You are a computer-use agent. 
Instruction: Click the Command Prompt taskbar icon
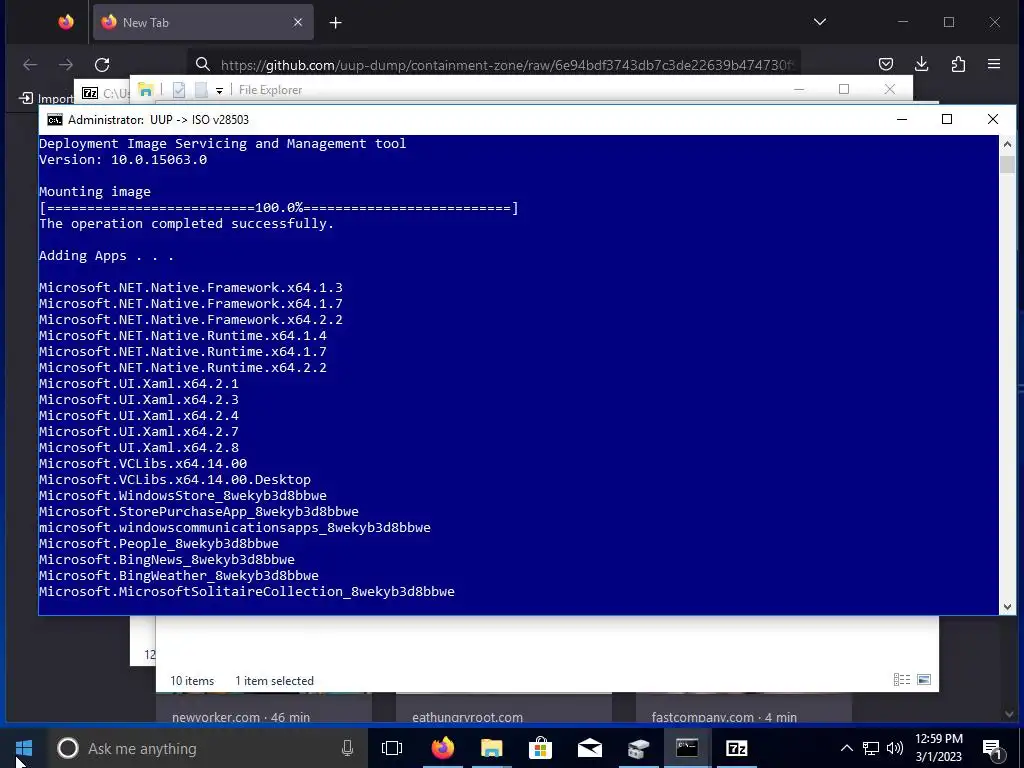click(x=687, y=748)
